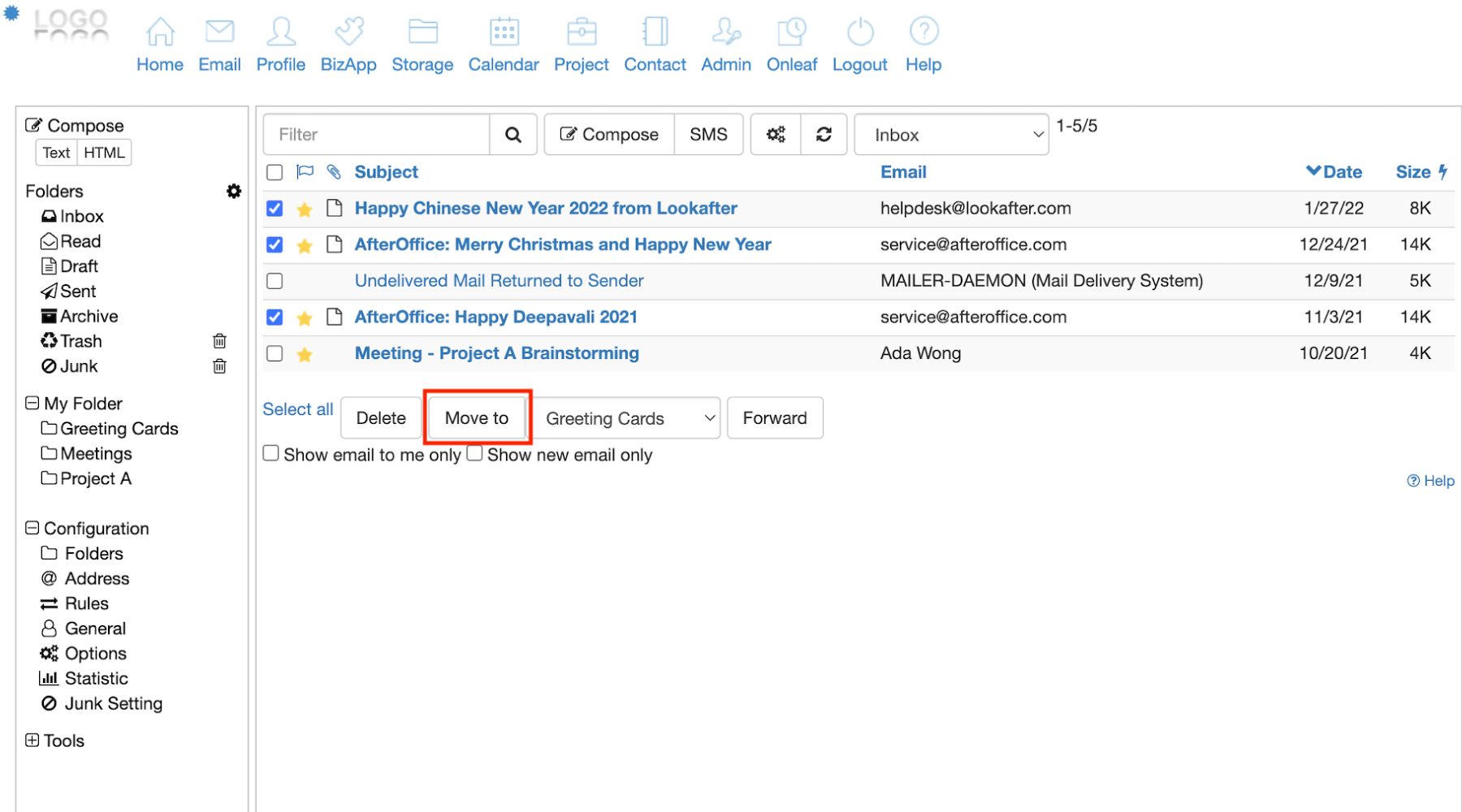Empty Trash using its bin icon
The image size is (1462, 812).
[219, 341]
